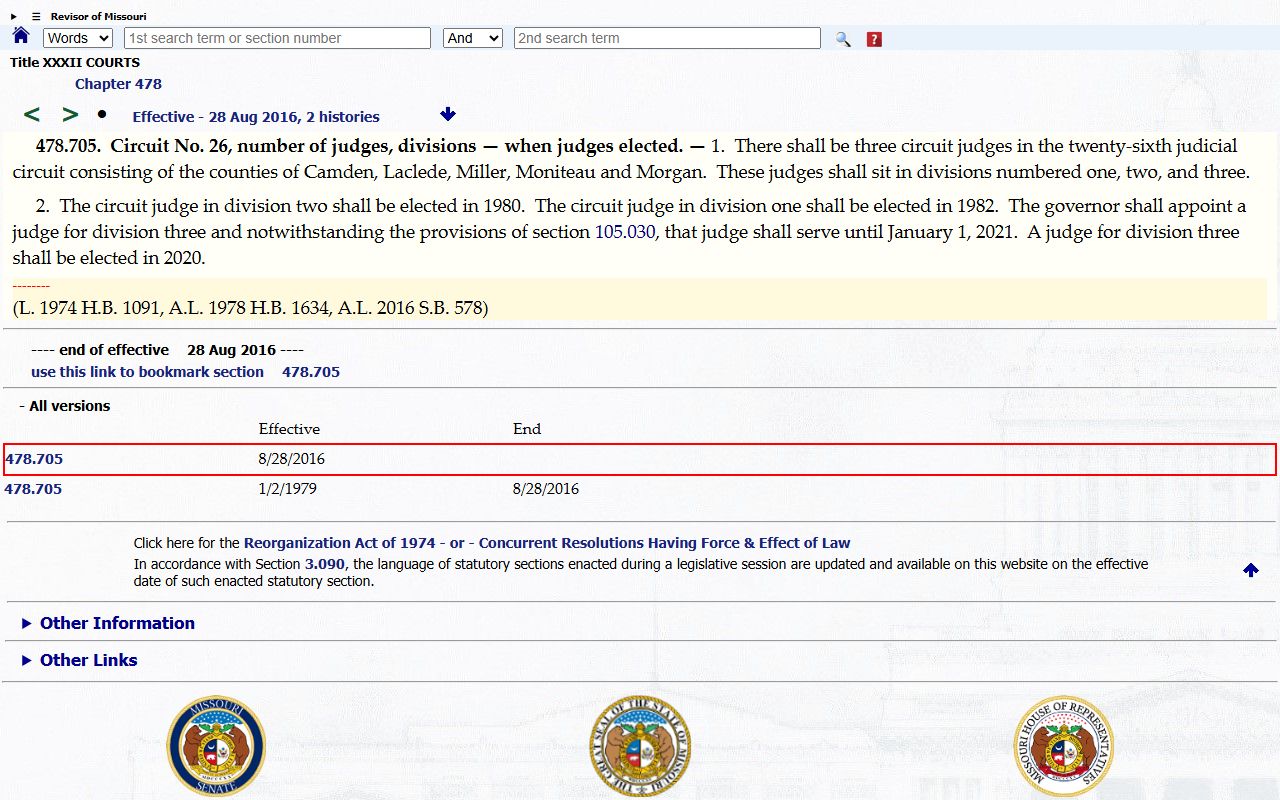Click the 8/28/2016 end date cell
Image resolution: width=1280 pixels, height=800 pixels.
coord(546,489)
